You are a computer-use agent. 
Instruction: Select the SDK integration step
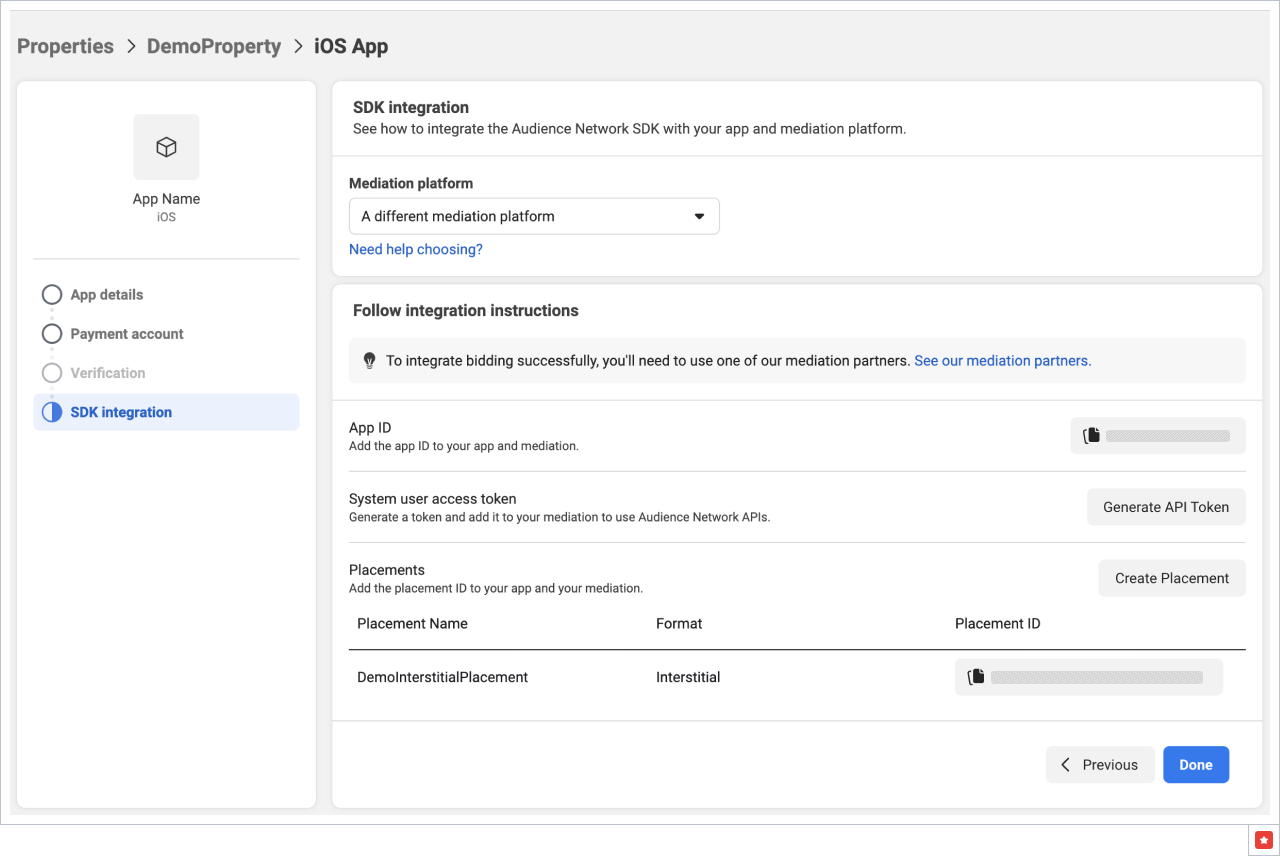click(121, 412)
